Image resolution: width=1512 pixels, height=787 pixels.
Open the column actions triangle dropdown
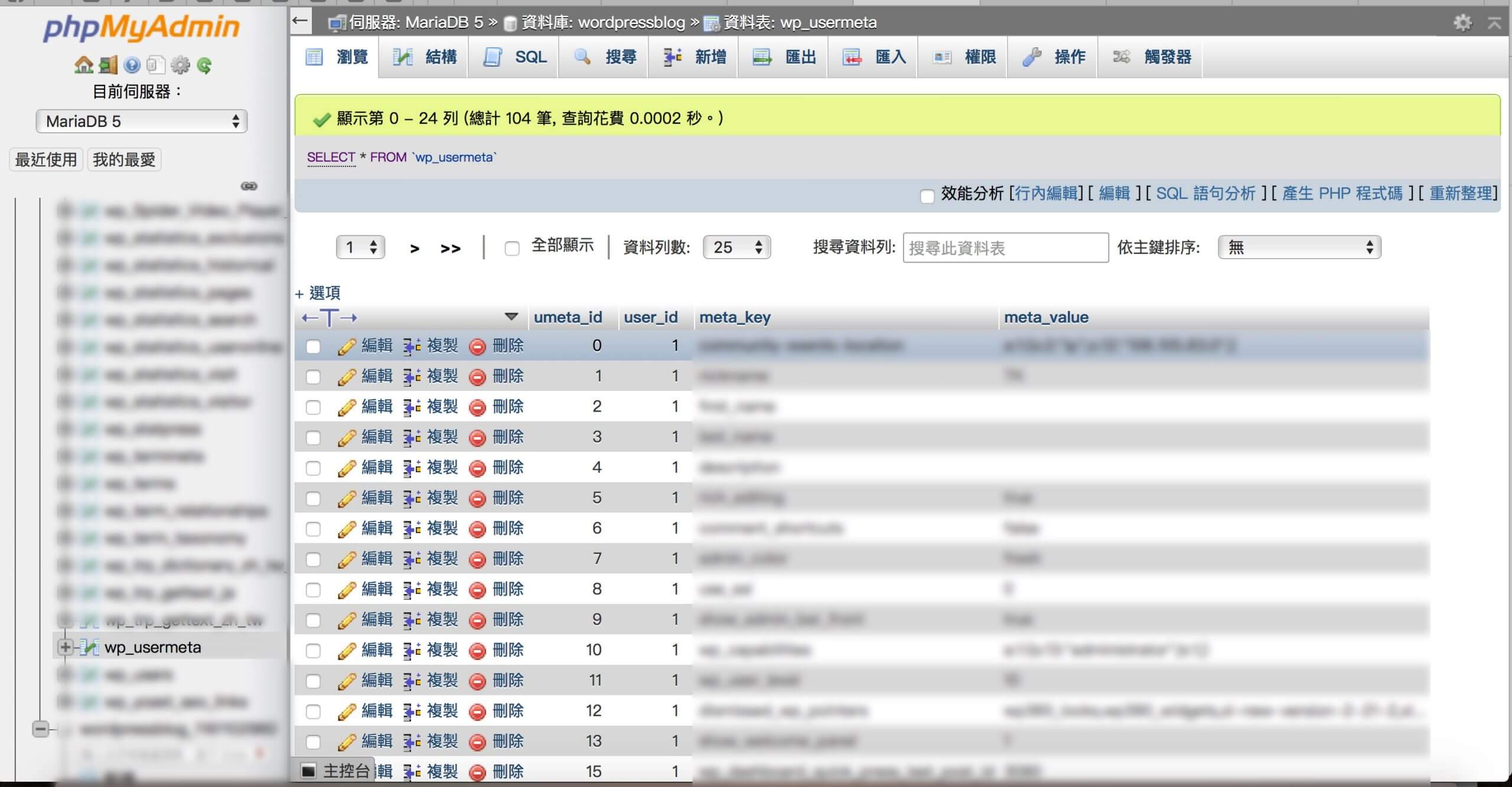click(511, 317)
